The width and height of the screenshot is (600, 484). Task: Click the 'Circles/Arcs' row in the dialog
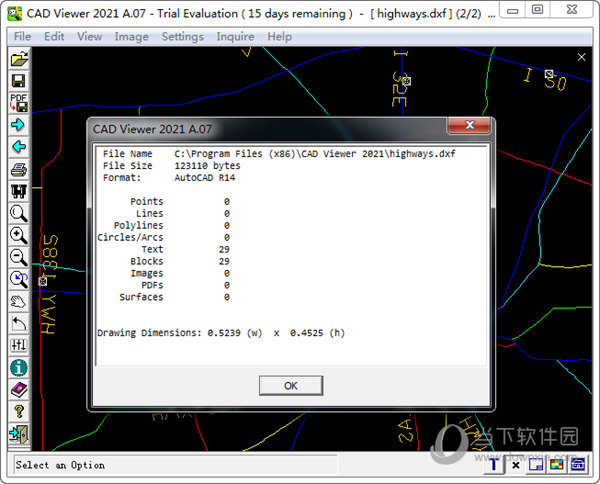tap(163, 237)
